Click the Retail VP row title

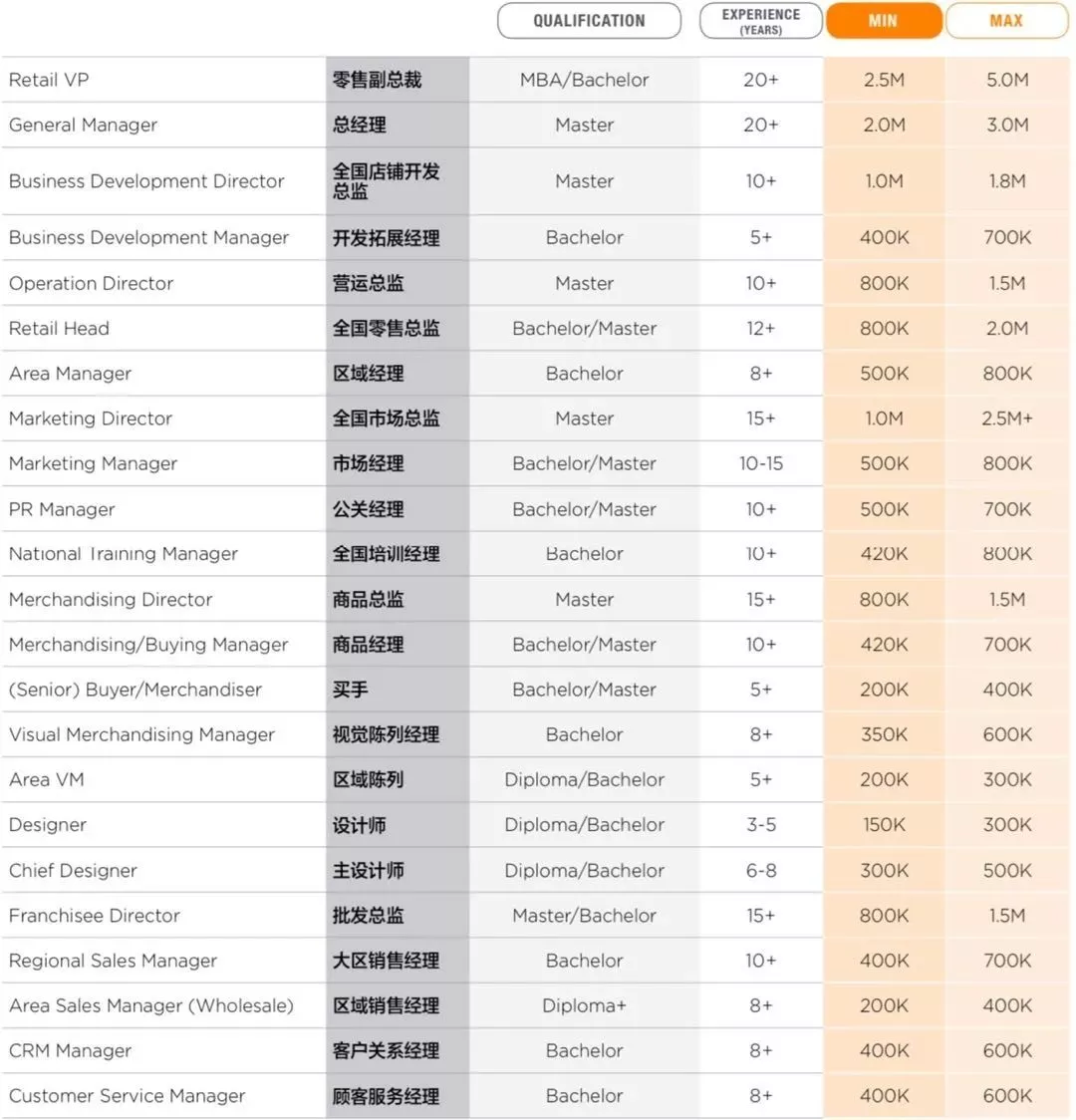tap(49, 80)
